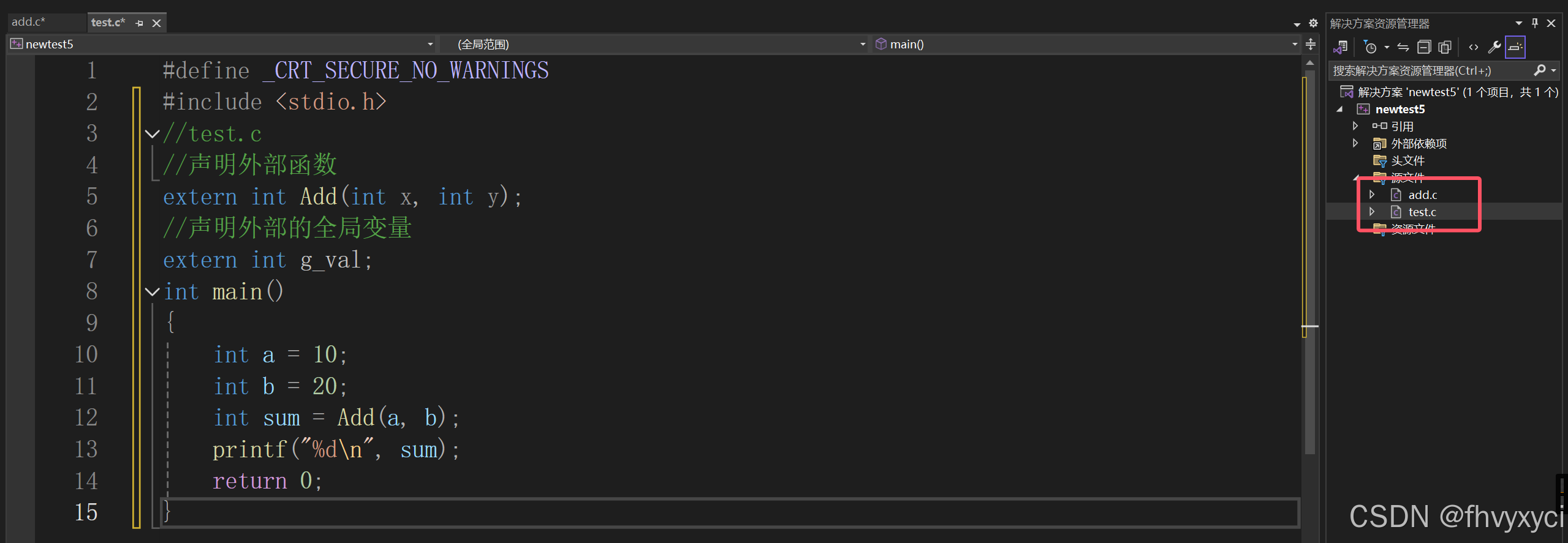Select solution 'newtest5' root node
1568x543 pixels.
tap(1449, 92)
